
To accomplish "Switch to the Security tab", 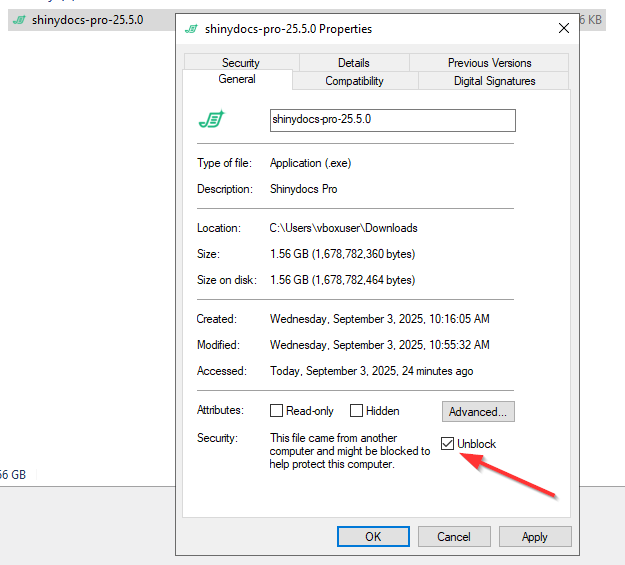I will 240,62.
